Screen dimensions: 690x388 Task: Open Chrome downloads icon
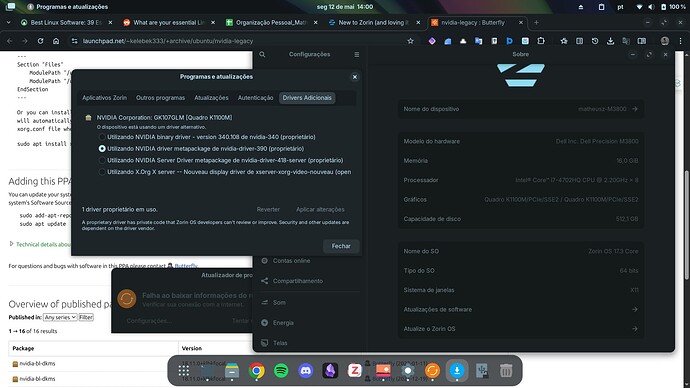click(x=610, y=41)
